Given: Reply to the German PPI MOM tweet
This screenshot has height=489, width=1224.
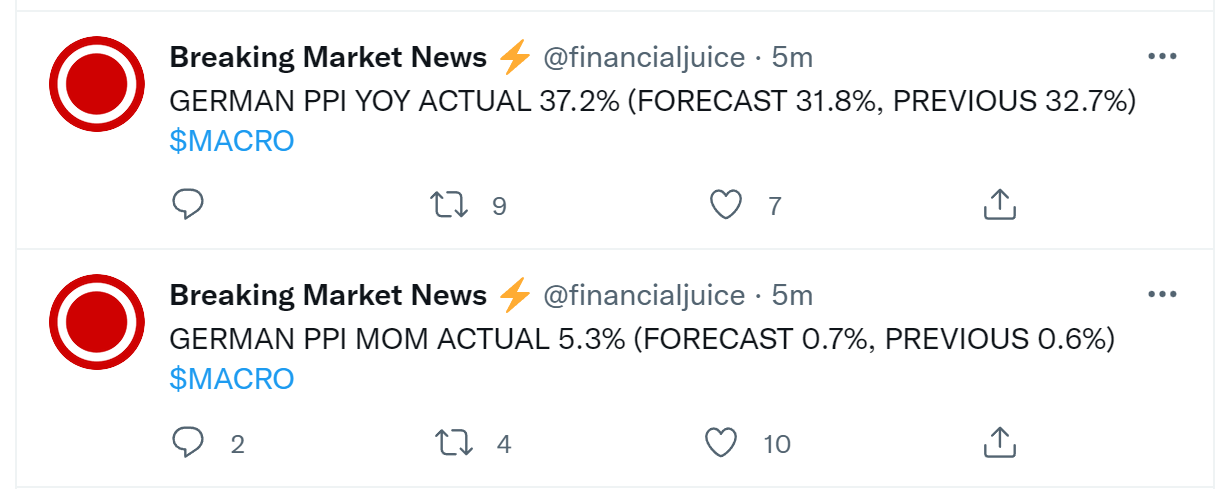Looking at the screenshot, I should (188, 442).
